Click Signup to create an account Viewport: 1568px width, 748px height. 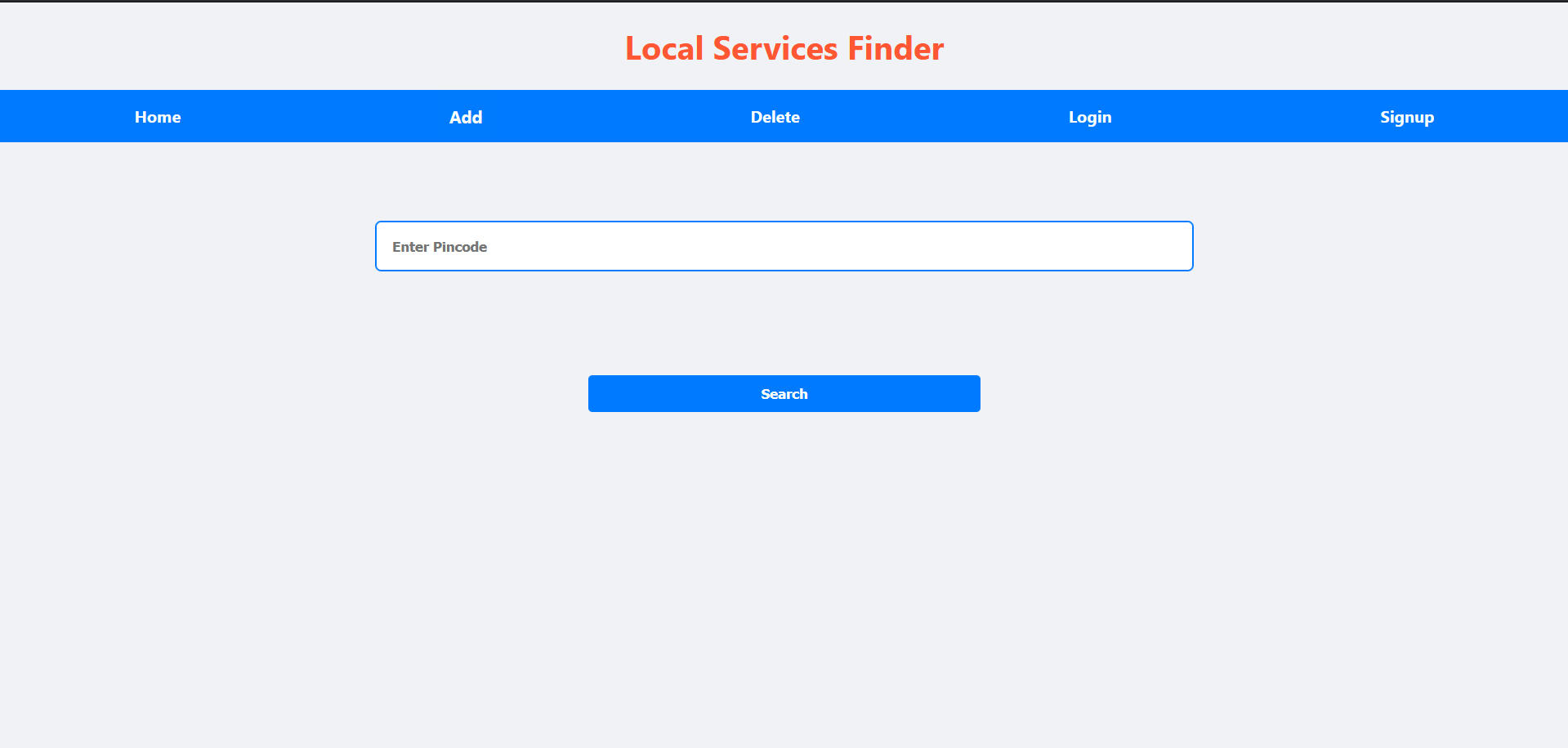point(1406,117)
